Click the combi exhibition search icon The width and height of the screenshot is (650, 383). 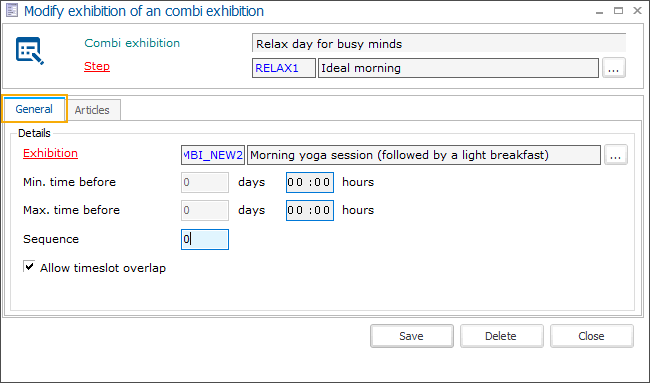[30, 51]
